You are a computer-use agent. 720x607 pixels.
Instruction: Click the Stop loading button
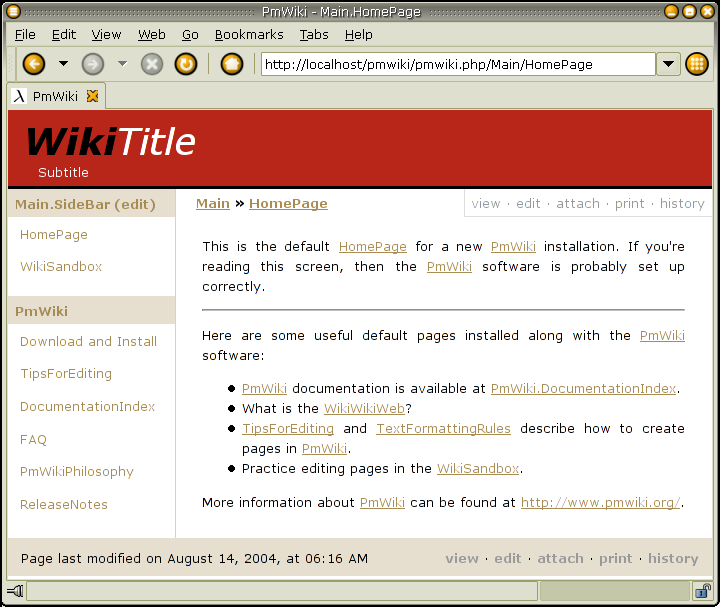coord(152,64)
